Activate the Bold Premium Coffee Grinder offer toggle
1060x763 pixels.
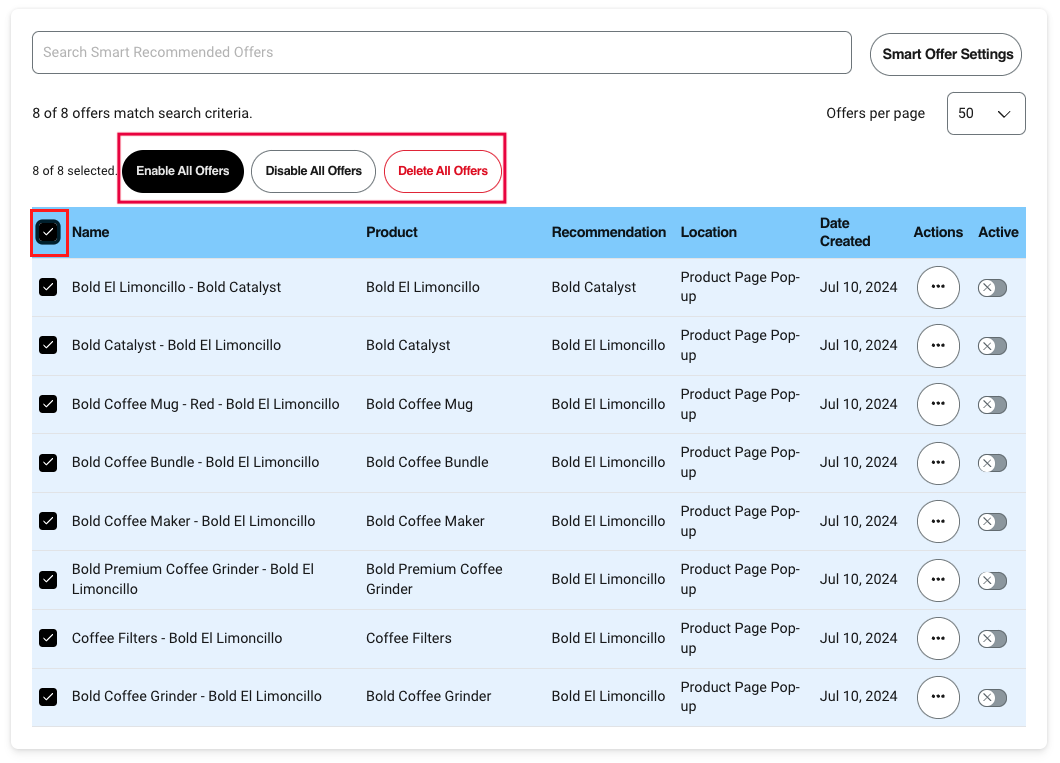tap(992, 581)
